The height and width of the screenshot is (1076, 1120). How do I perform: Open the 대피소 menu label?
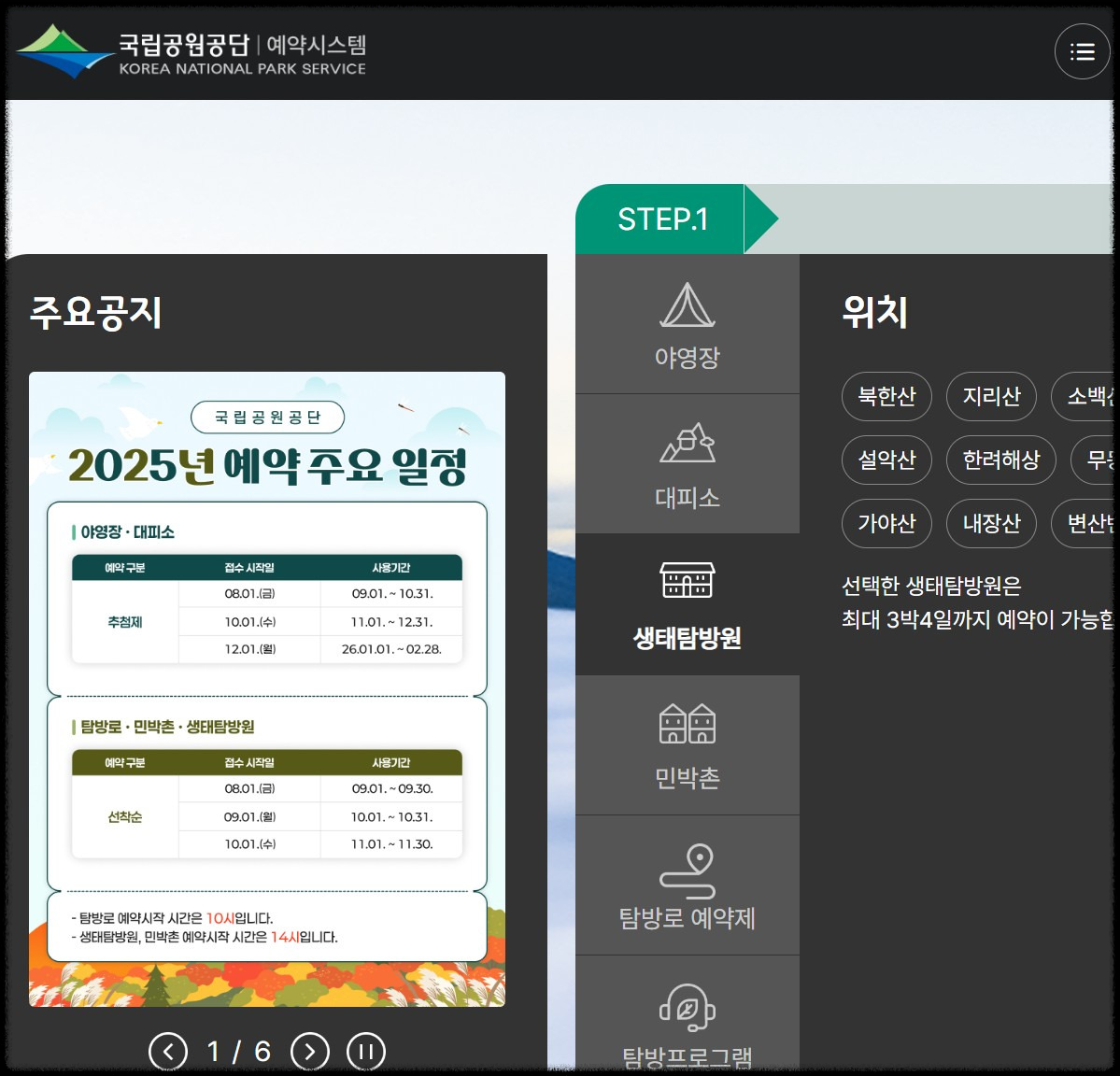pyautogui.click(x=688, y=497)
